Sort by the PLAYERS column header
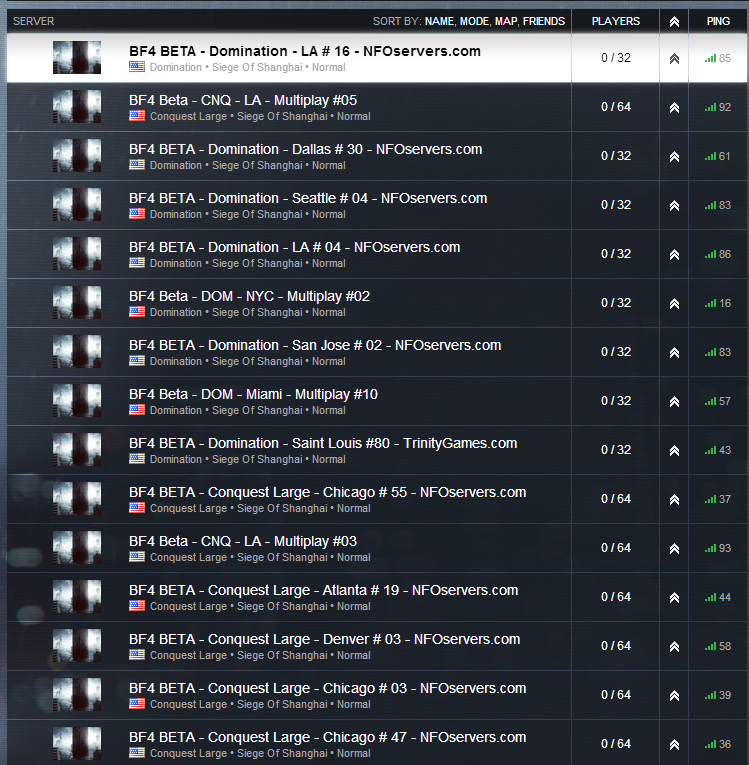Viewport: 749px width, 765px height. pos(615,21)
